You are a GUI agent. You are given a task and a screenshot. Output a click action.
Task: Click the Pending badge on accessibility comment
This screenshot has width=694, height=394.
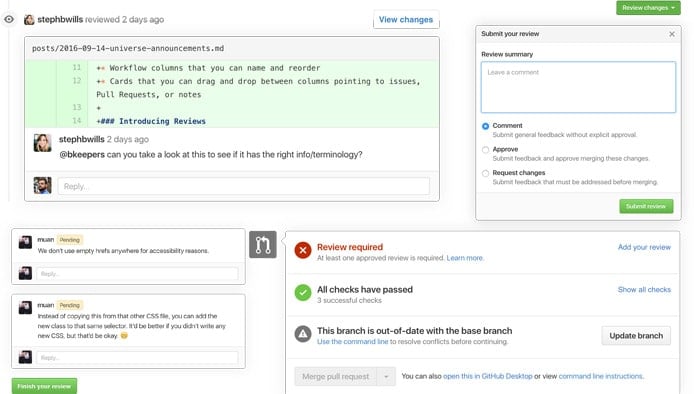point(69,239)
